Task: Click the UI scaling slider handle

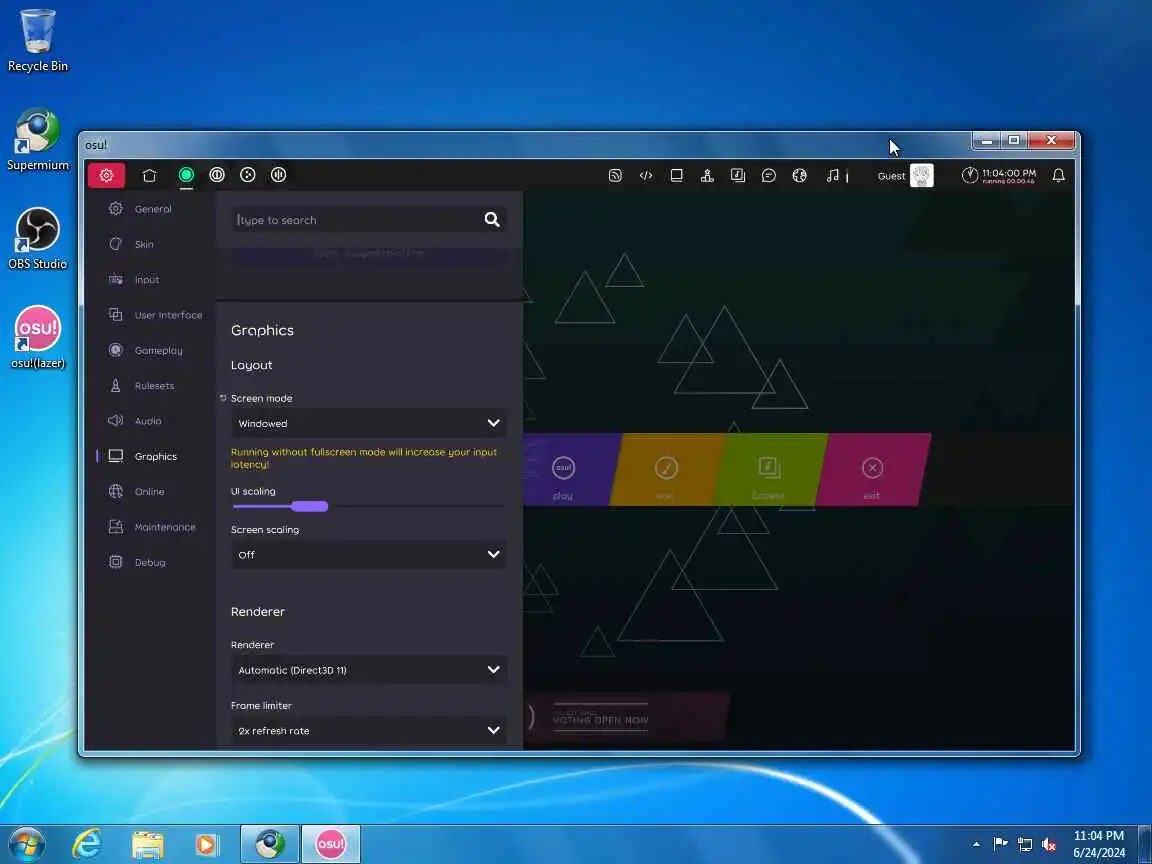Action: [309, 506]
